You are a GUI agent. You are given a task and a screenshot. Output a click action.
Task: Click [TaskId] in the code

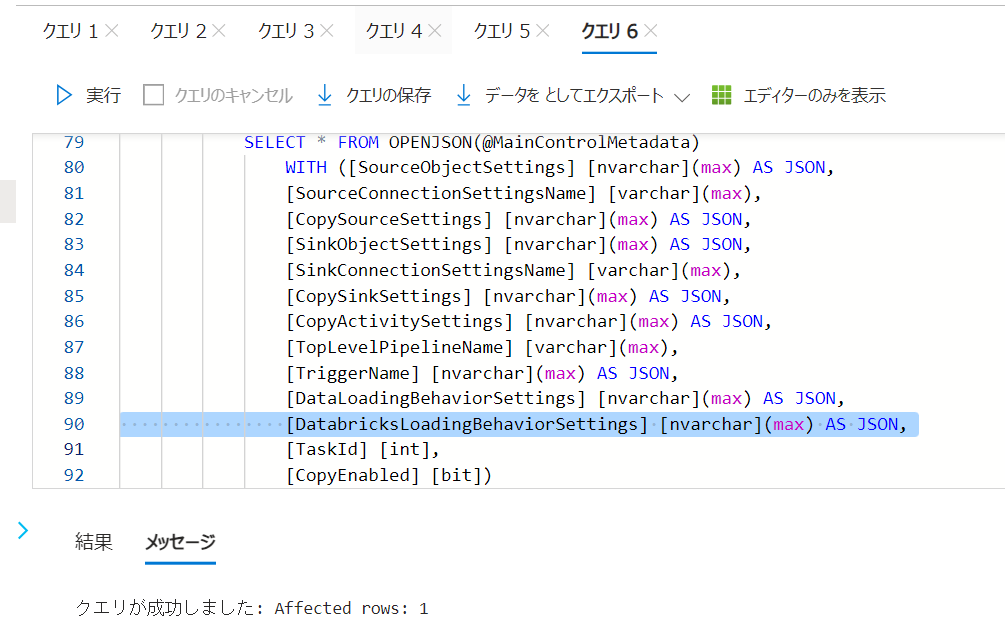point(327,450)
